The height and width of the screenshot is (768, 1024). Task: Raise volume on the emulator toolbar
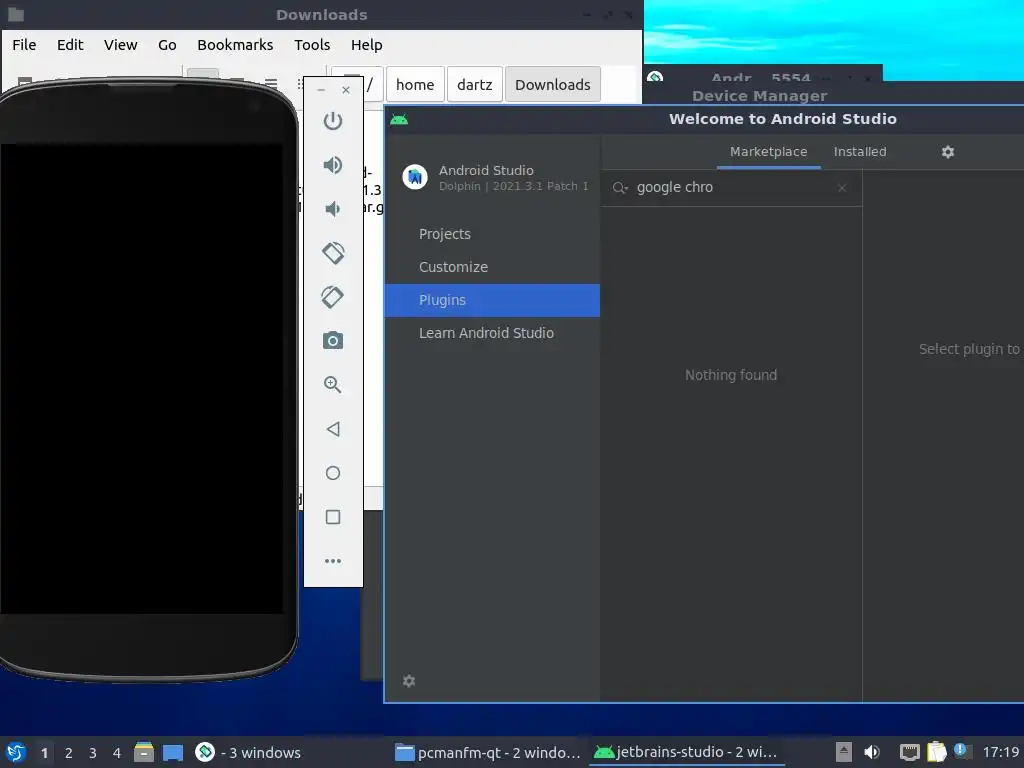[332, 165]
